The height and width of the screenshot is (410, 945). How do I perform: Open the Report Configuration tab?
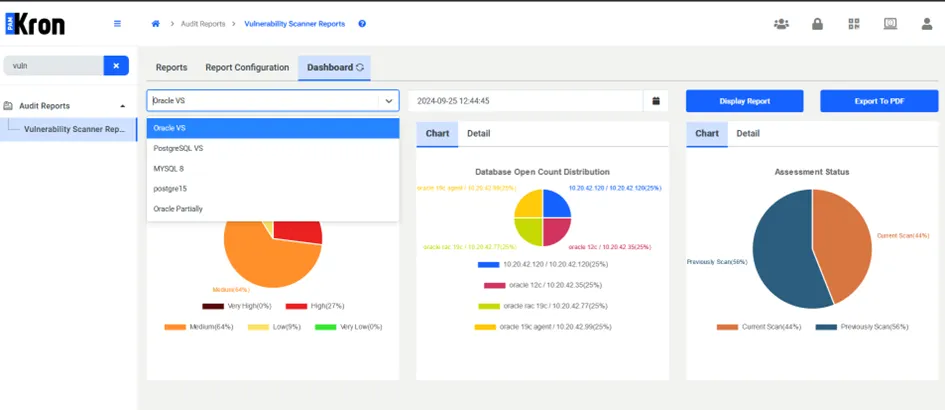pos(247,68)
